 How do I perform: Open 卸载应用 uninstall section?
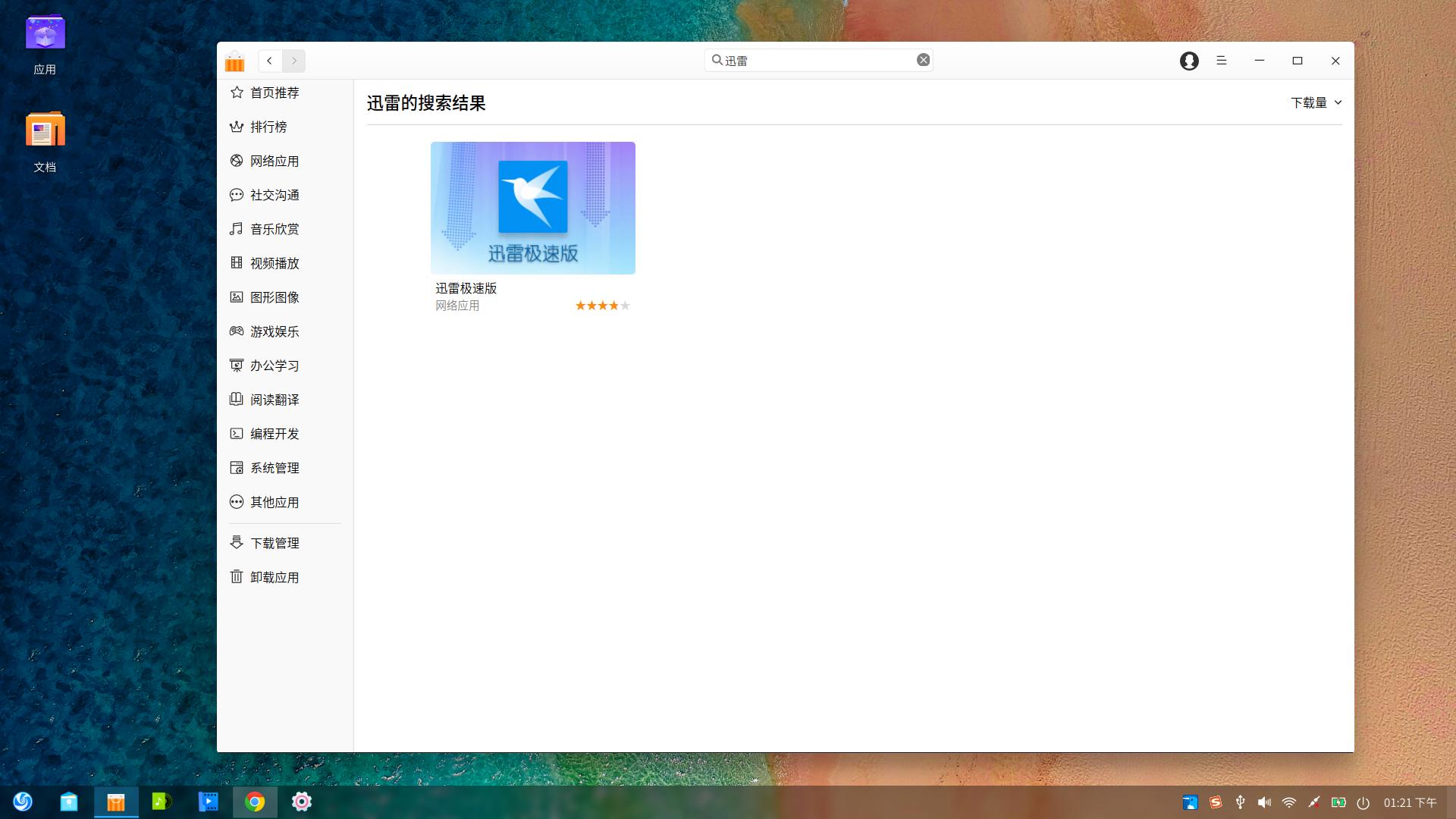(275, 577)
